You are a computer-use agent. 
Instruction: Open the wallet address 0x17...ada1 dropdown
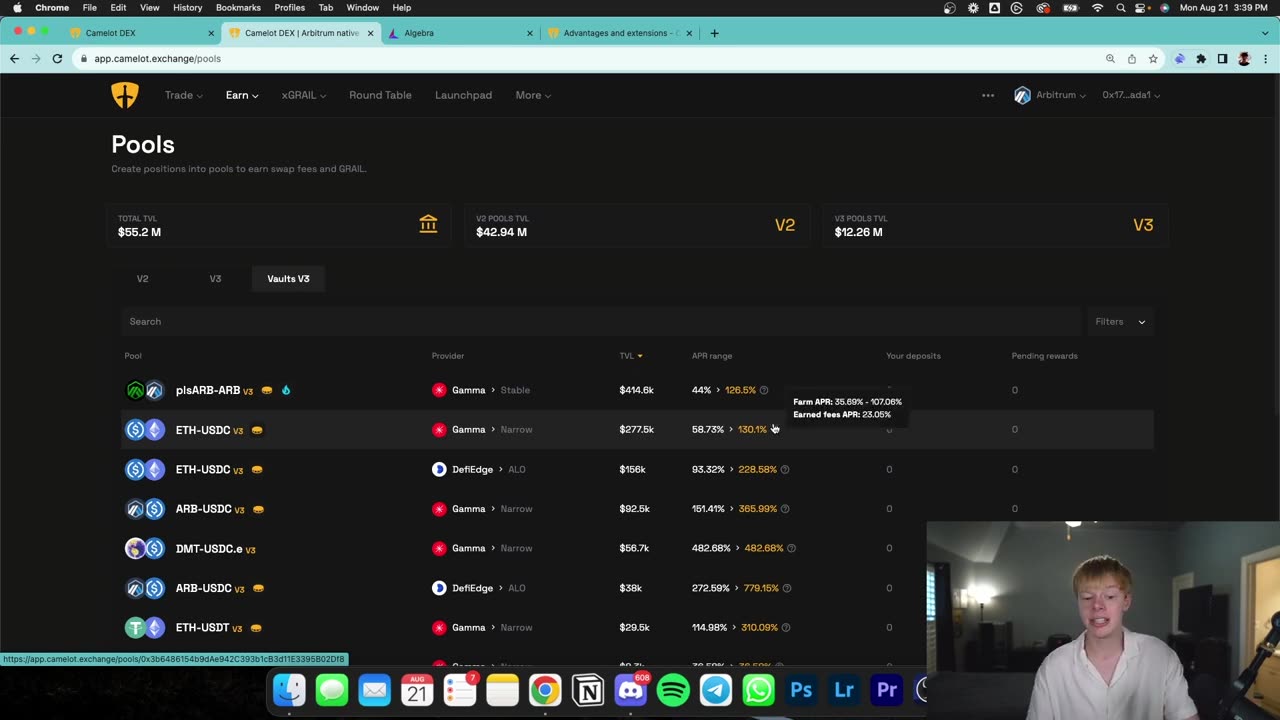click(x=1132, y=95)
